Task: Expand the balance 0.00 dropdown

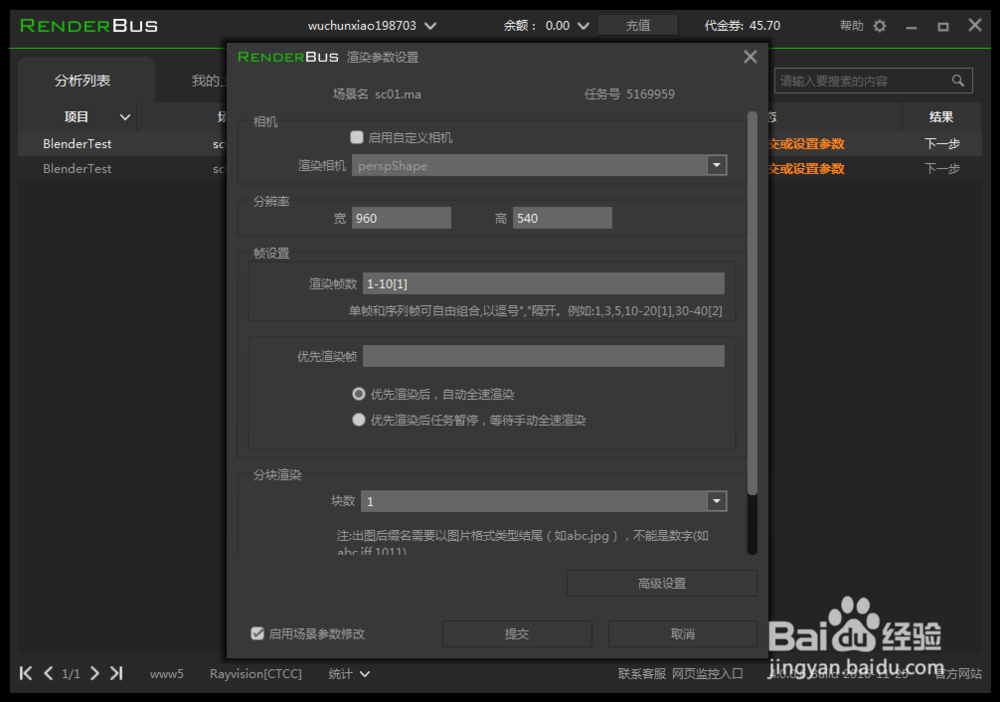Action: [x=583, y=26]
